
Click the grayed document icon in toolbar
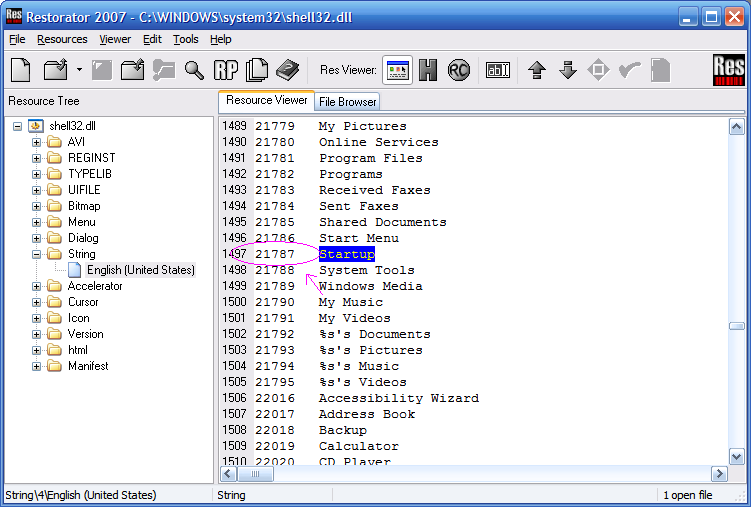660,70
